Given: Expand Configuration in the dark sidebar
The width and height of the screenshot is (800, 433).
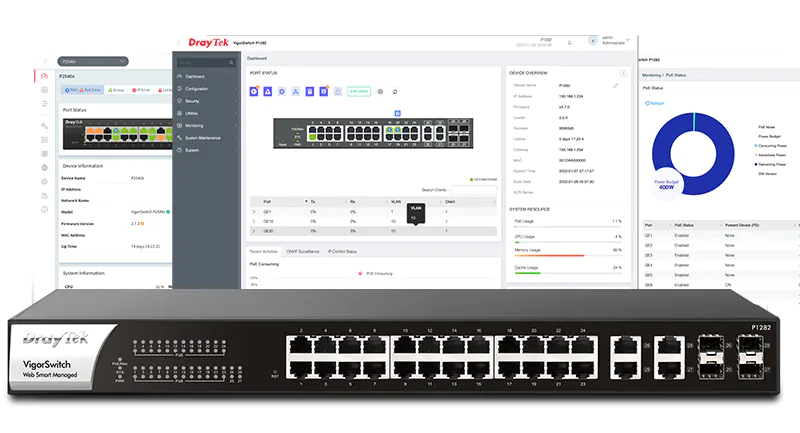Looking at the screenshot, I should [x=207, y=89].
